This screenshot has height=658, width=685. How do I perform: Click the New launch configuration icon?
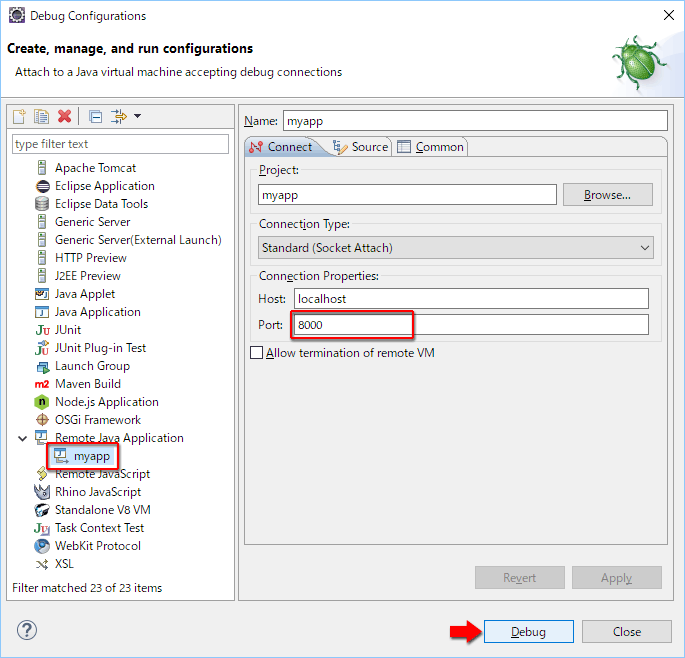click(19, 116)
